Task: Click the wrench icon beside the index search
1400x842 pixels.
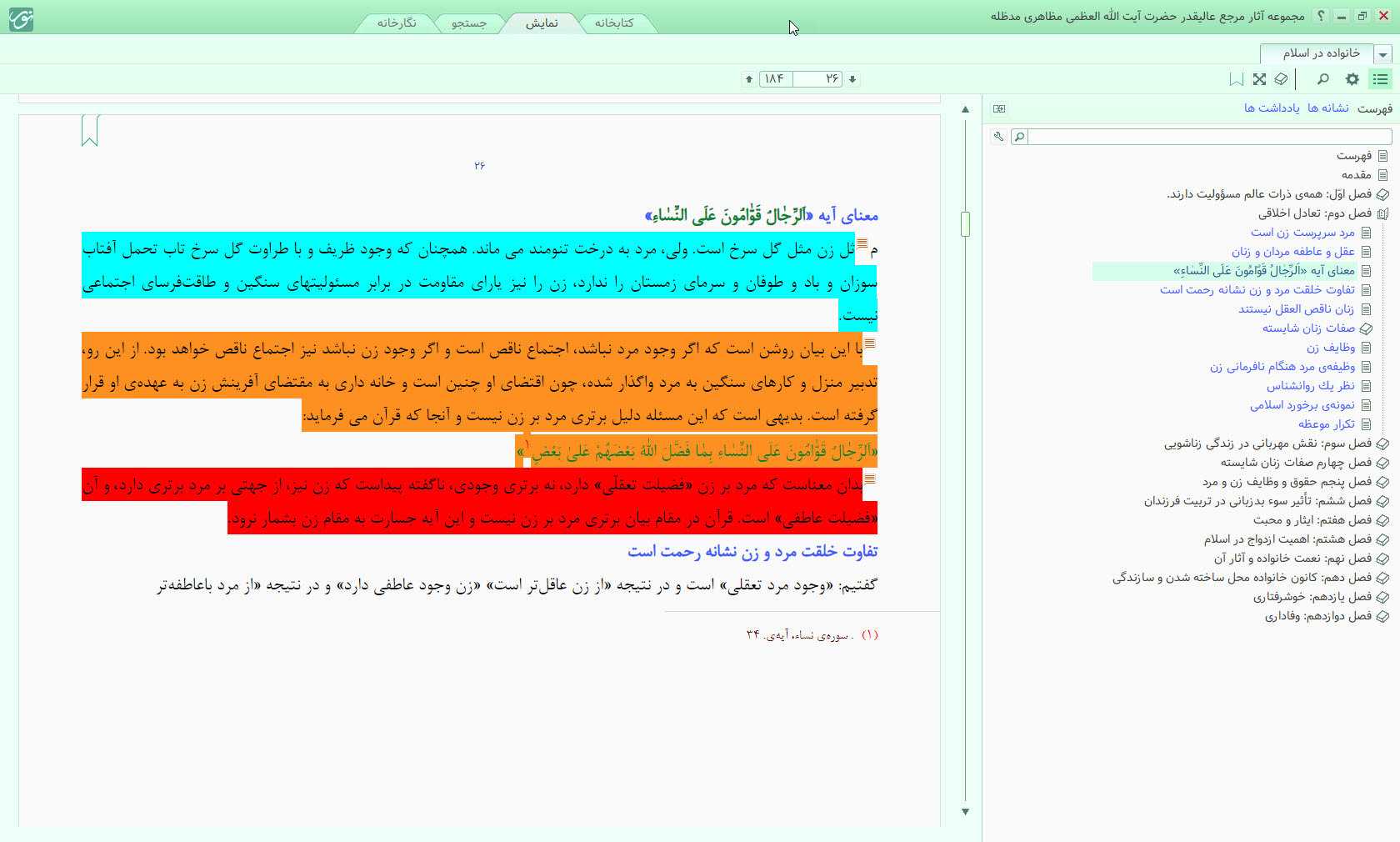Action: click(998, 137)
